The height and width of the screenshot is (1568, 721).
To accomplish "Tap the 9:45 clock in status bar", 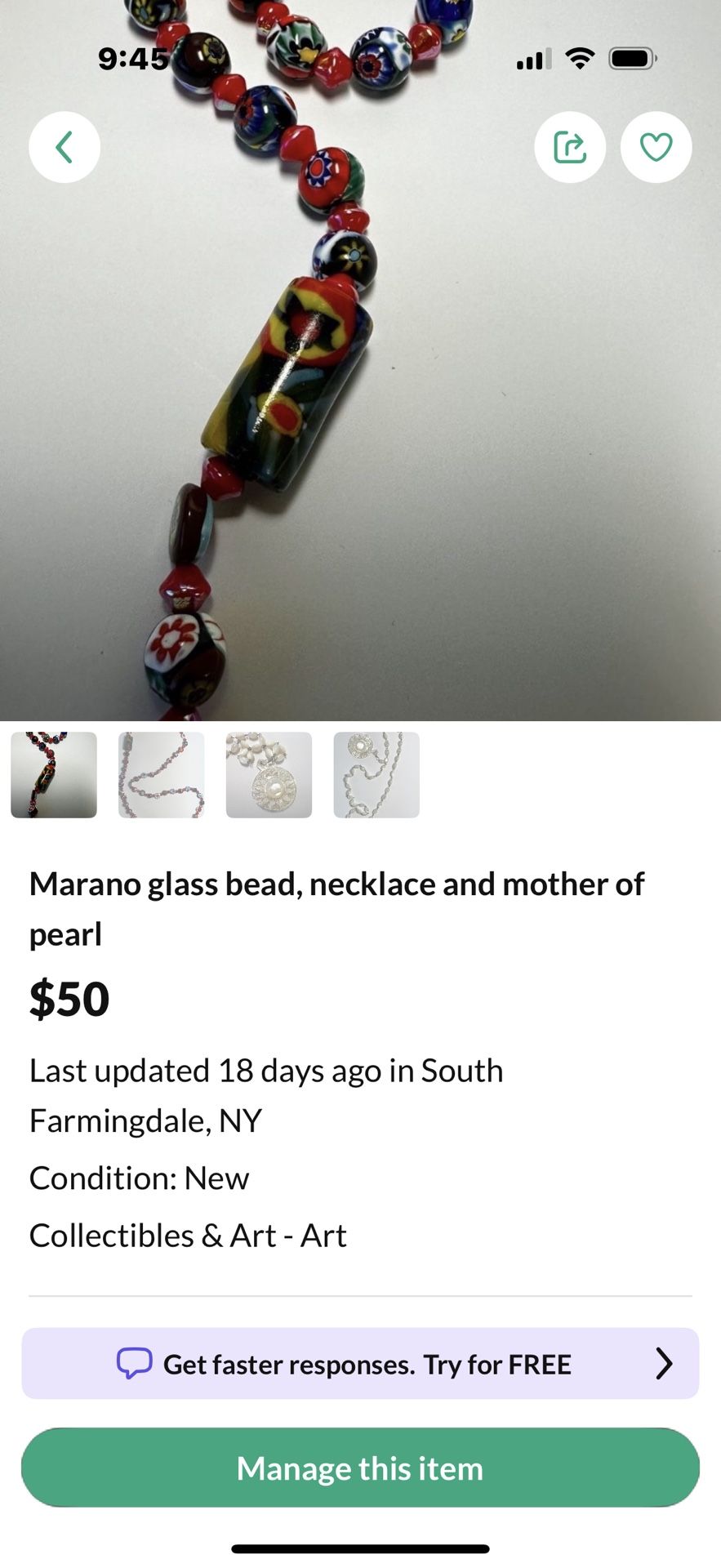I will coord(133,59).
